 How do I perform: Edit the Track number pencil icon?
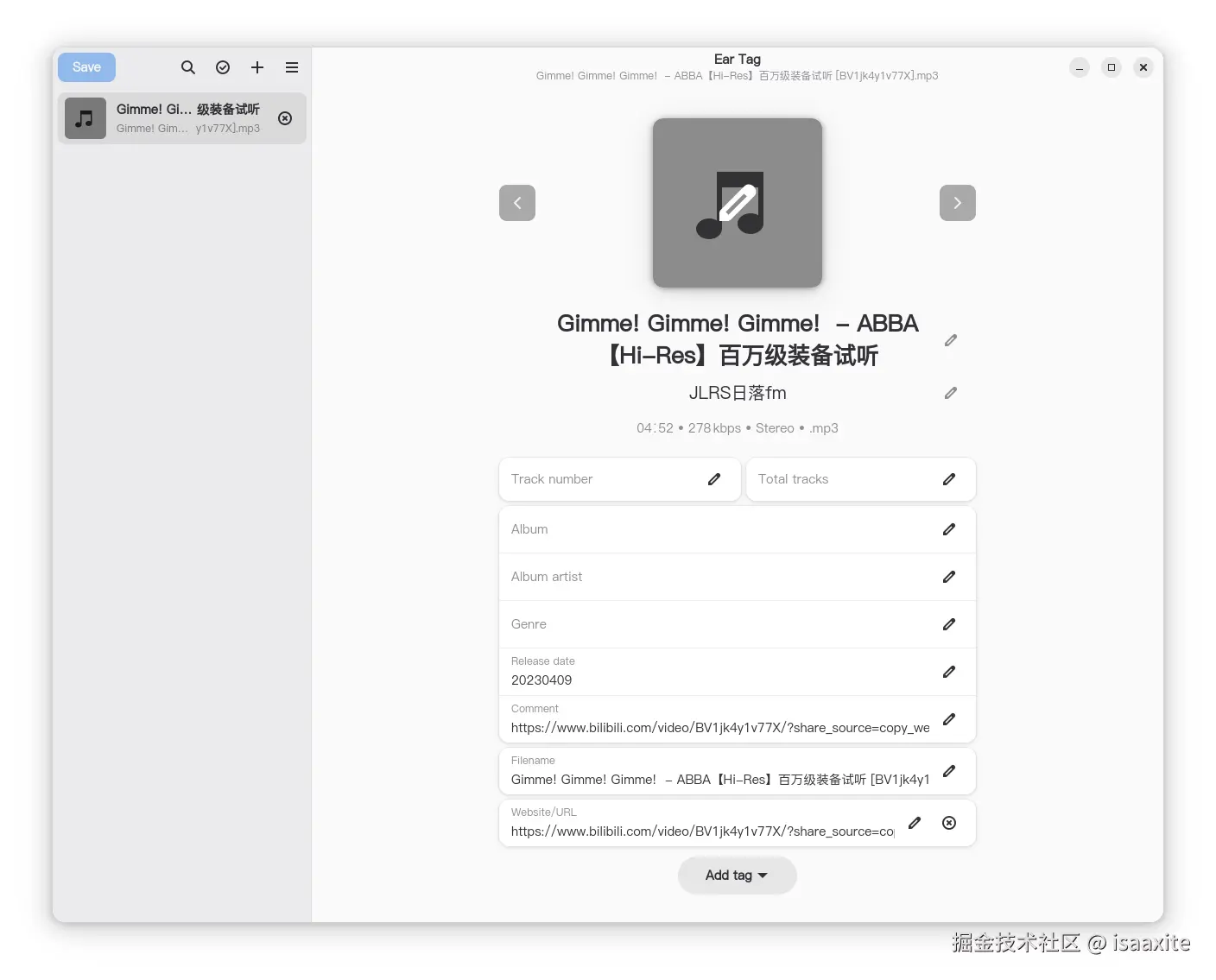coord(714,479)
